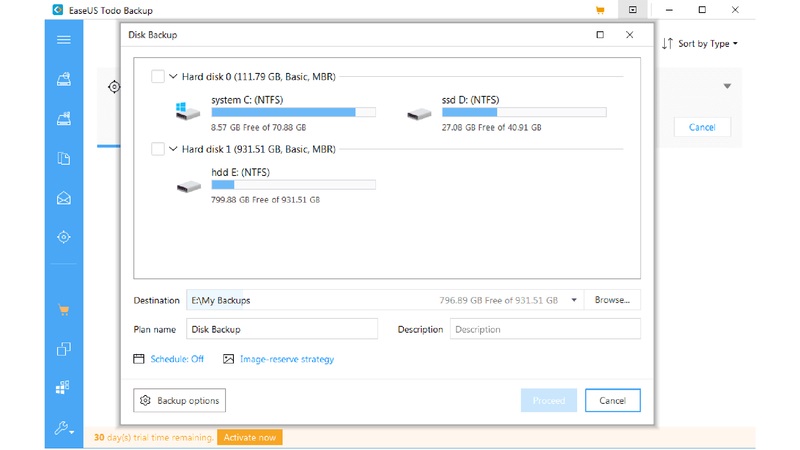
Task: Click the Schedule calendar icon
Action: (139, 359)
